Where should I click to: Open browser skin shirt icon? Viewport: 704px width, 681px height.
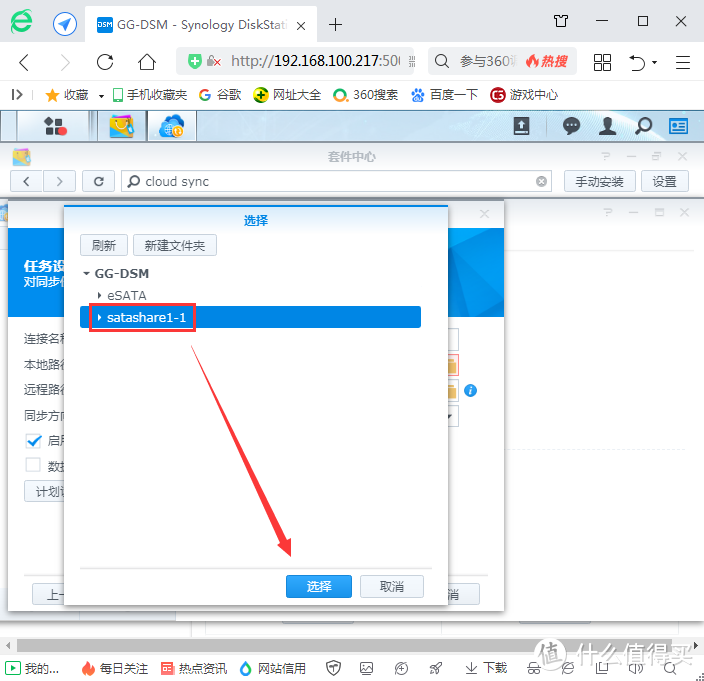point(561,21)
